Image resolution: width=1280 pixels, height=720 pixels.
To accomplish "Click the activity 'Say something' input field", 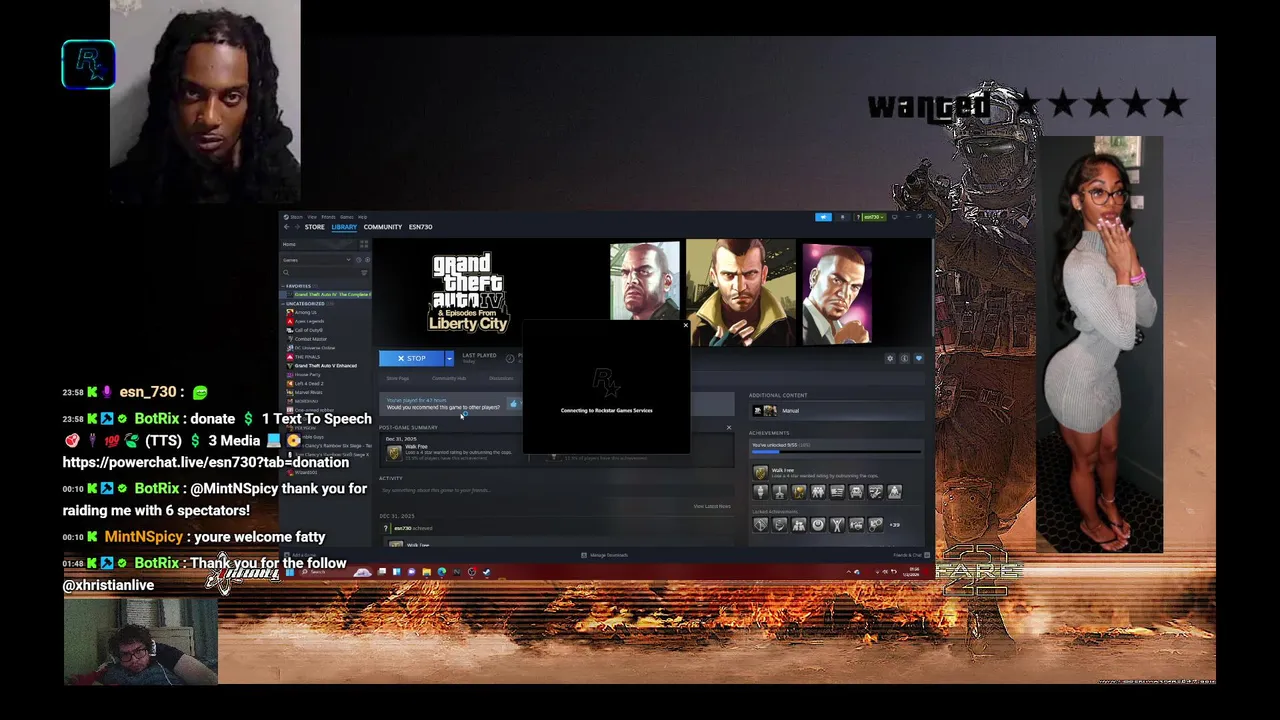I will click(x=557, y=490).
